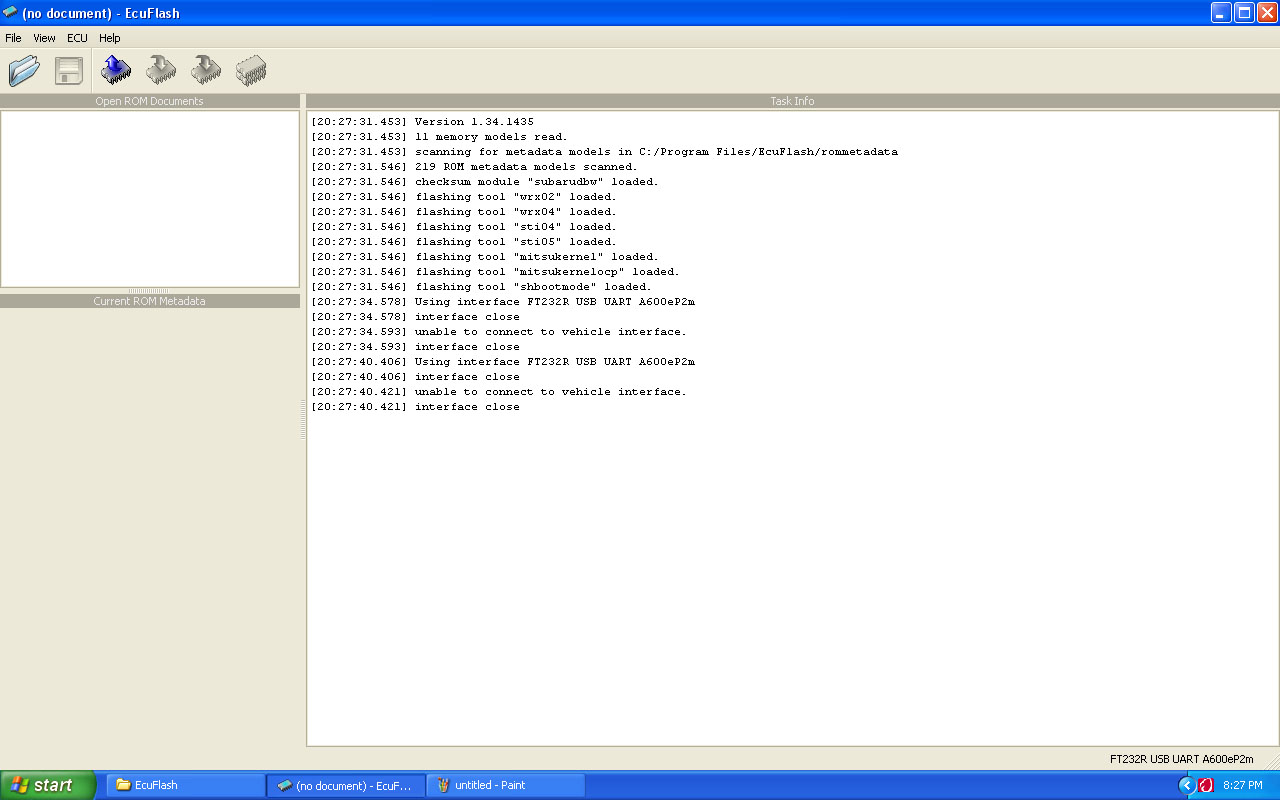Screen dimensions: 1280x800
Task: Click the checksum module "subarudbw" loaded line
Action: tap(485, 182)
